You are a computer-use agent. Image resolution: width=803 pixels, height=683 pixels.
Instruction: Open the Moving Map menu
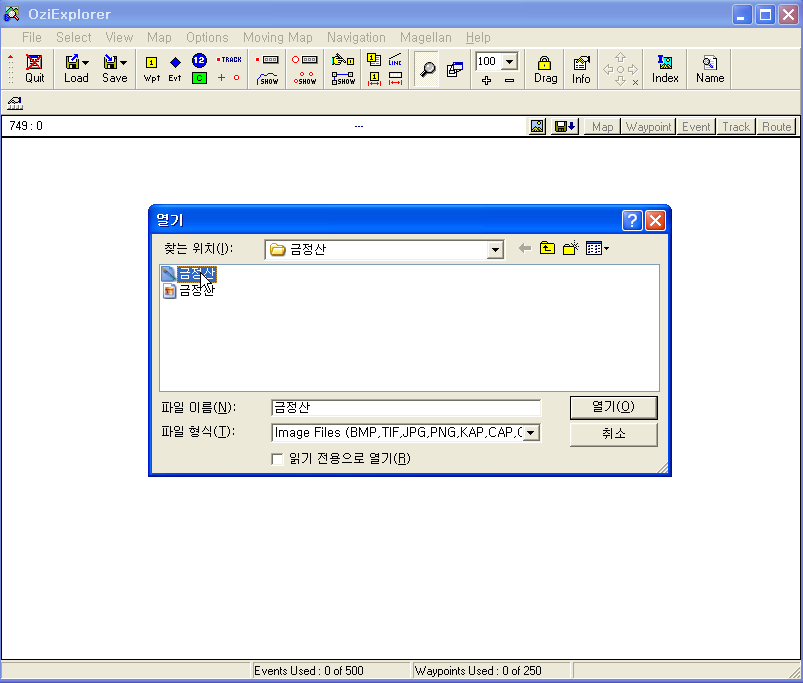(x=278, y=37)
